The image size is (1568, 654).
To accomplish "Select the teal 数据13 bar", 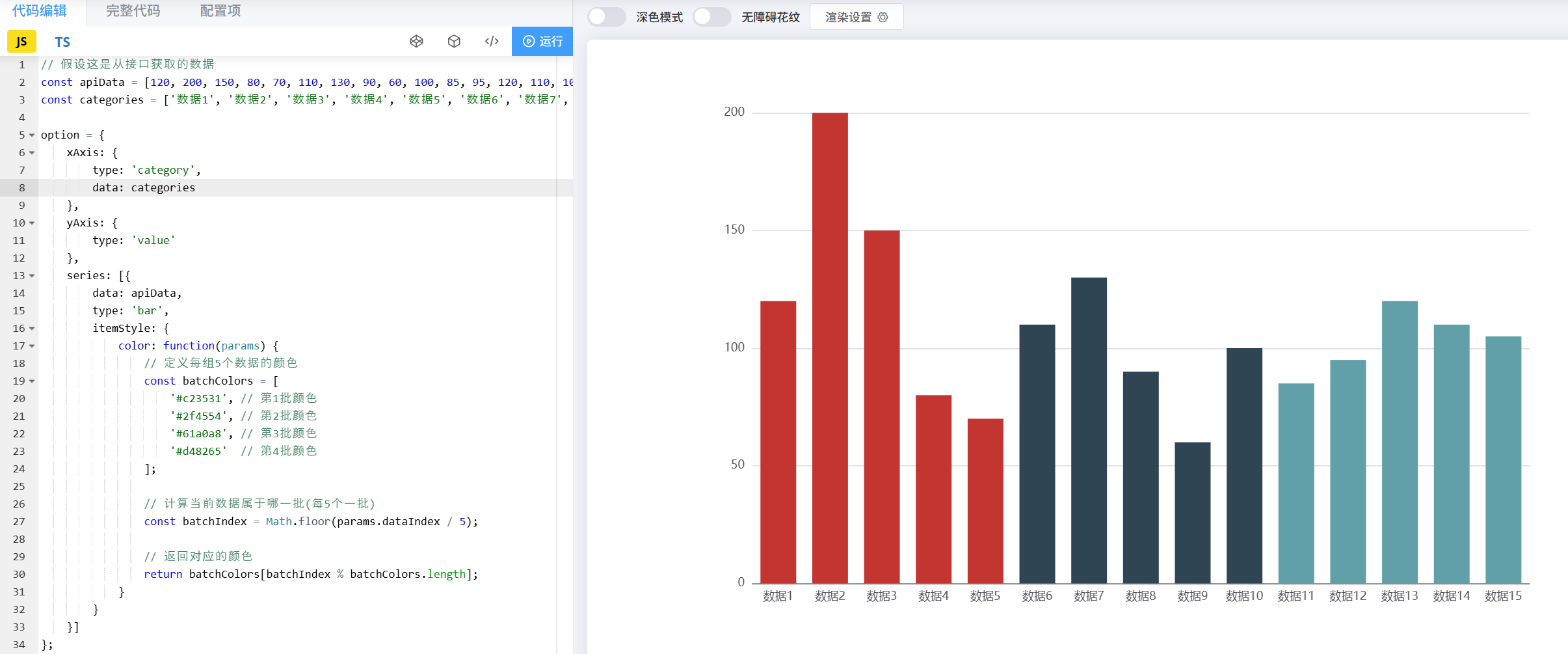I will (x=1400, y=442).
